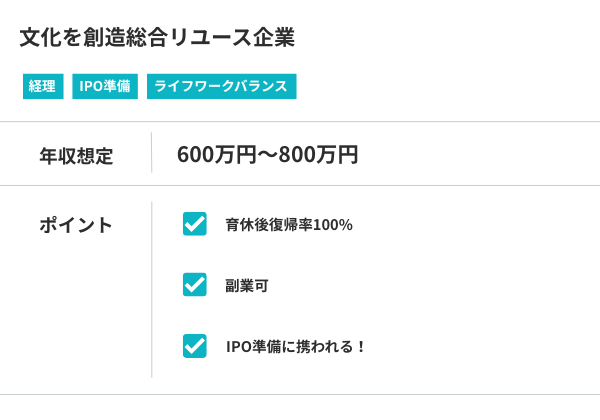
Task: Click the IPO準備に携われる！ text label
Action: point(297,347)
